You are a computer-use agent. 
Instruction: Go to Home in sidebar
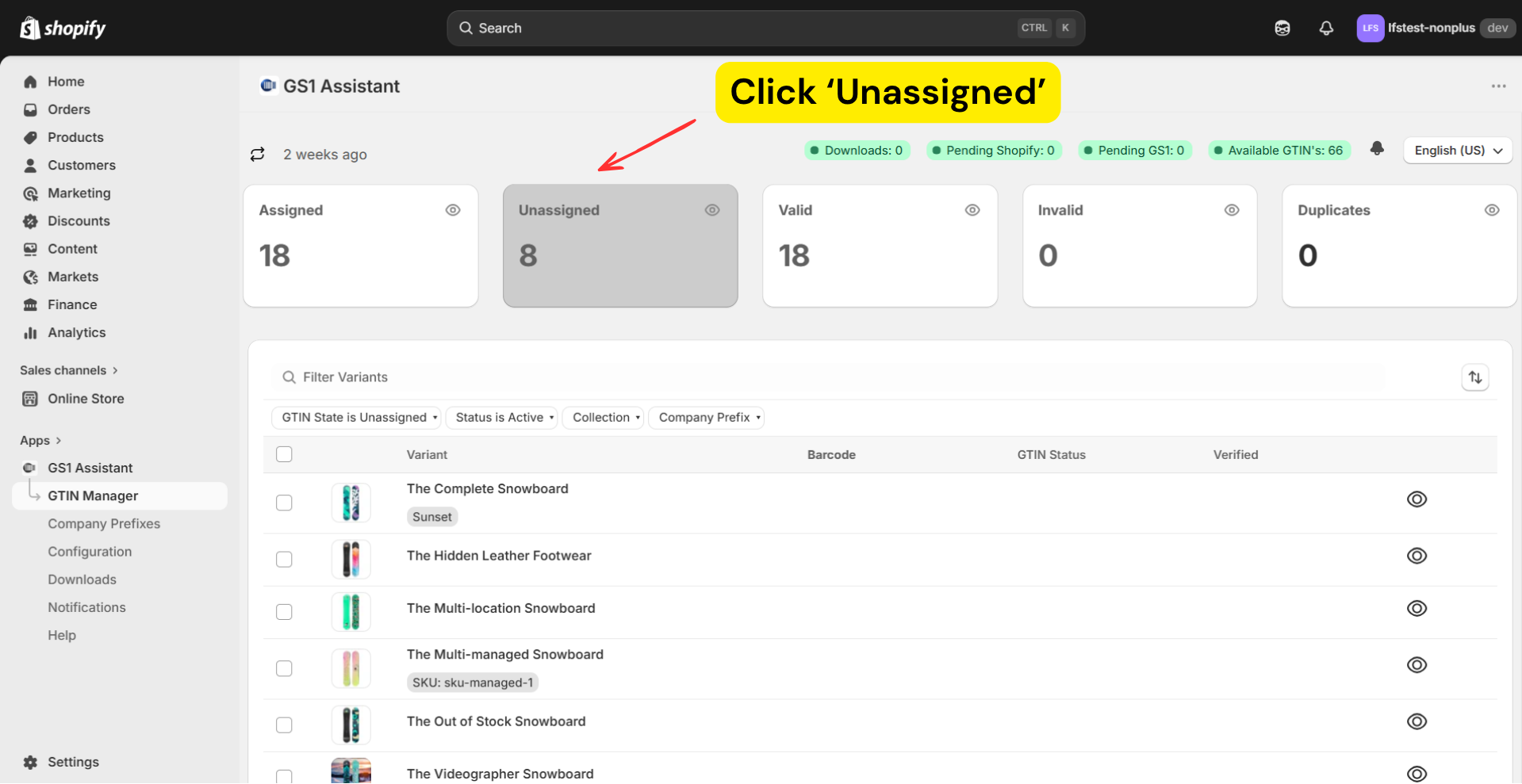[x=66, y=82]
